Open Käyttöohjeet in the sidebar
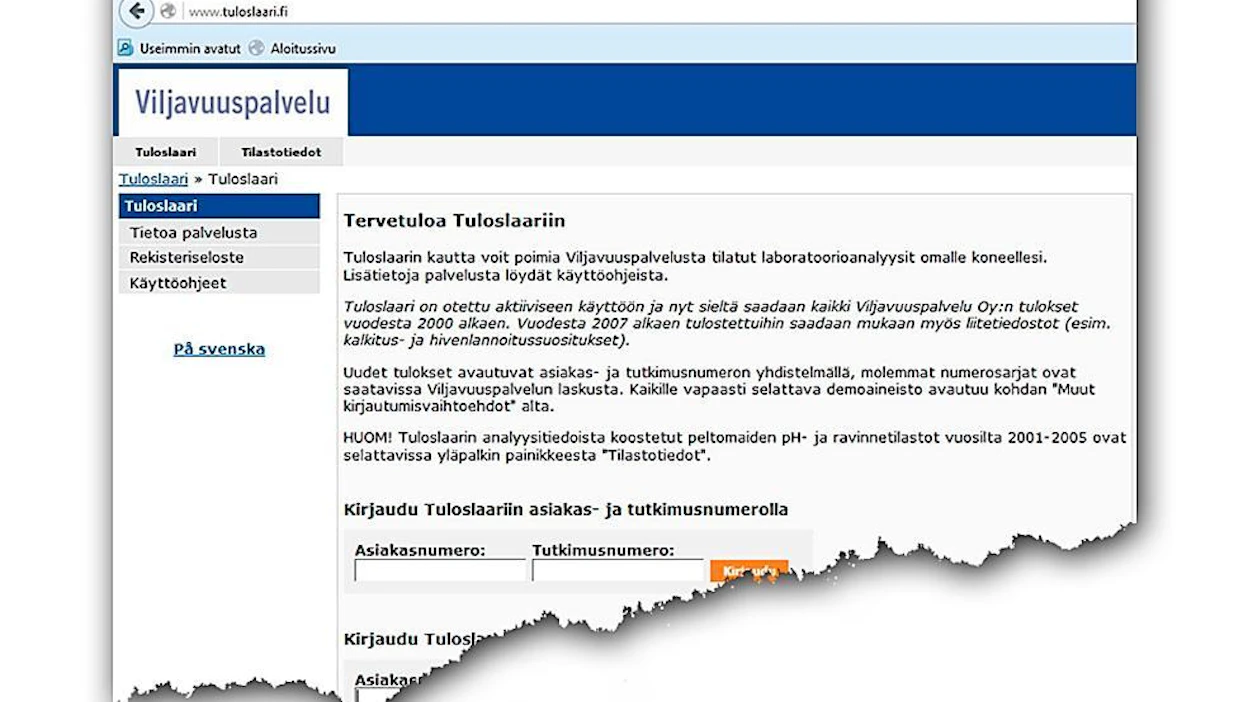The image size is (1248, 702). 219,283
